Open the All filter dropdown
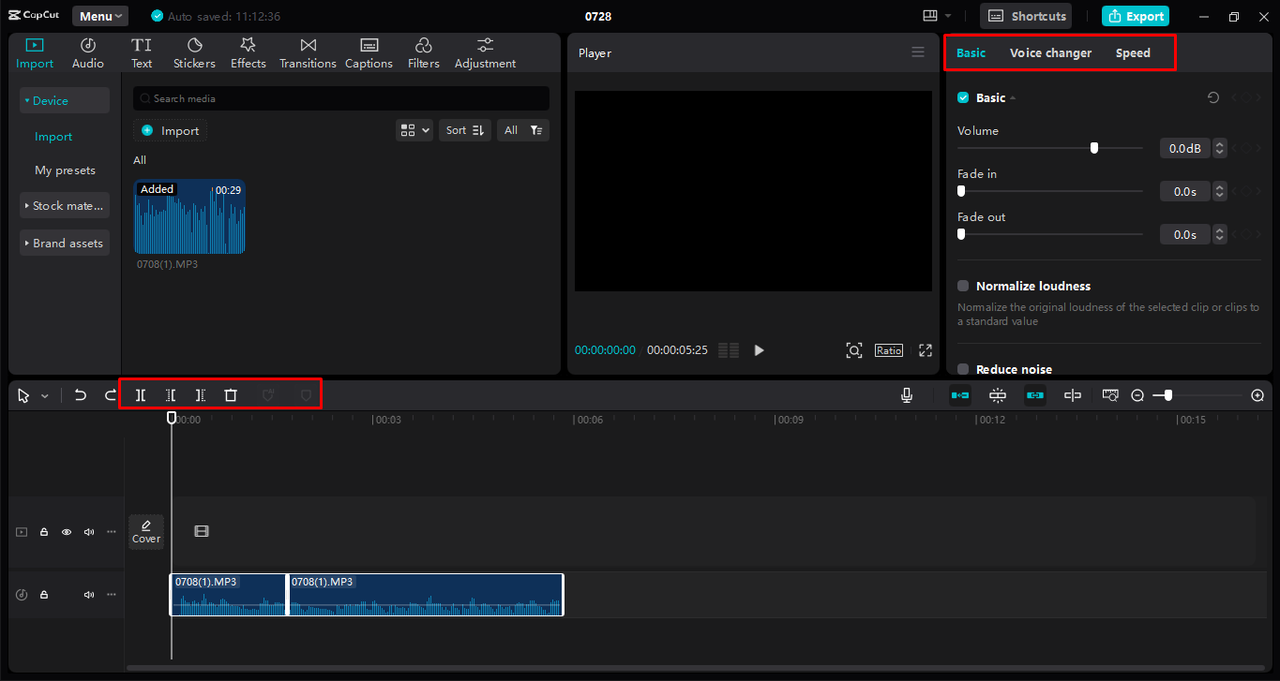Screen dimensions: 1280x681 [x=523, y=130]
